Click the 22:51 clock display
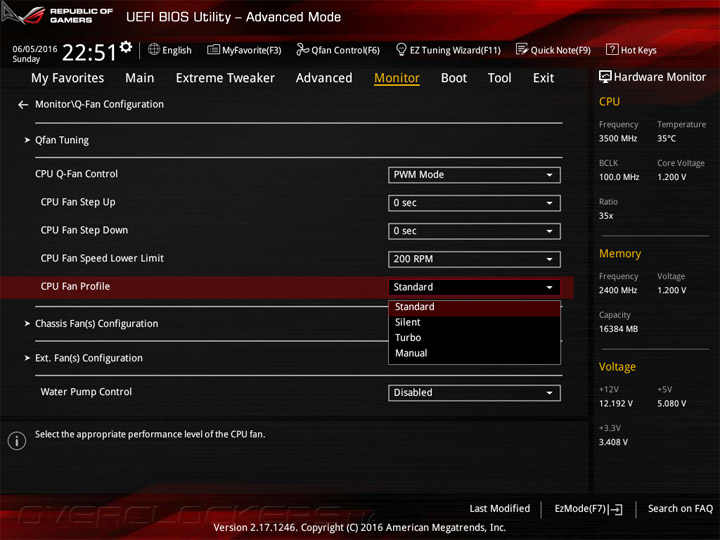 (90, 52)
